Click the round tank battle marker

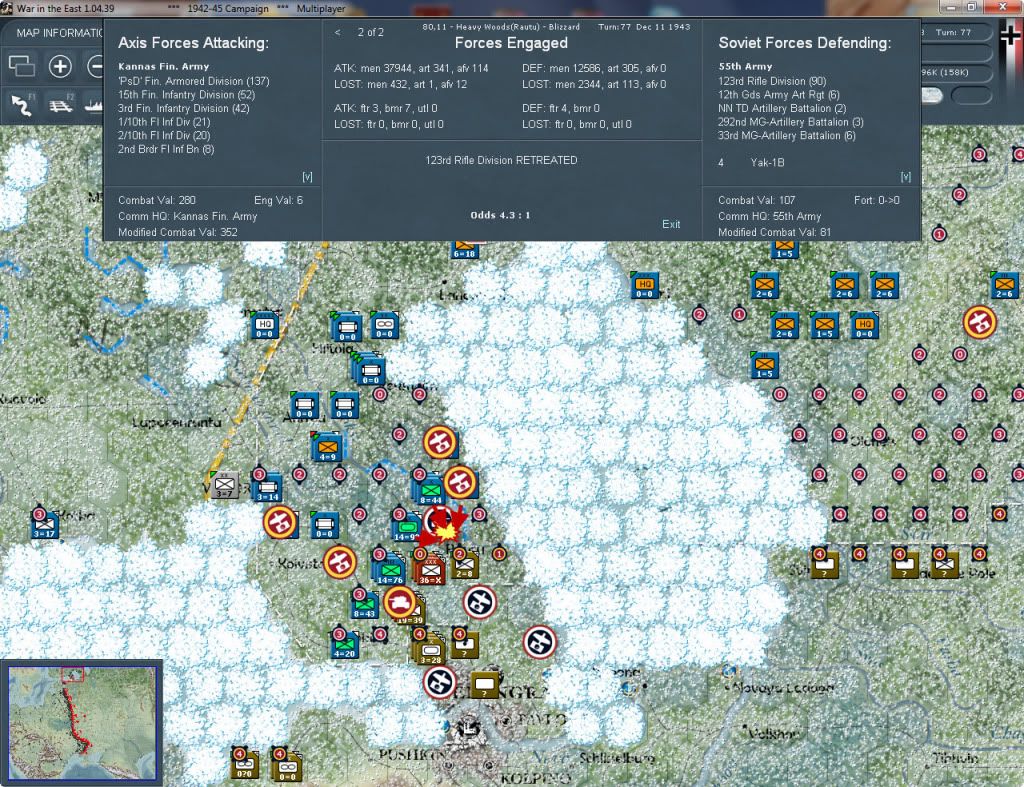tap(400, 602)
